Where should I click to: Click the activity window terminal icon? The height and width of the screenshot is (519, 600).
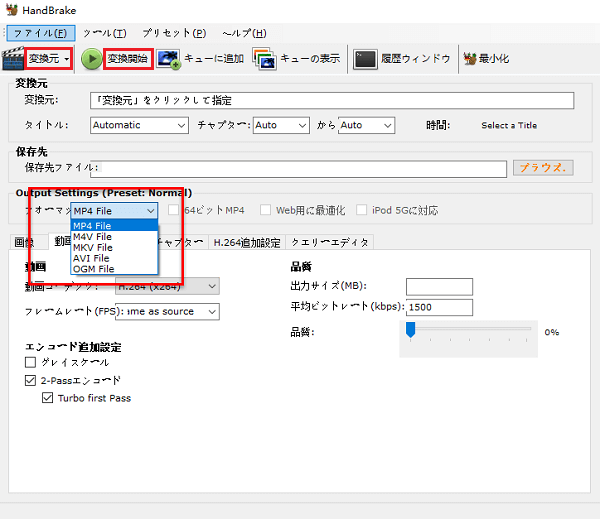point(365,59)
